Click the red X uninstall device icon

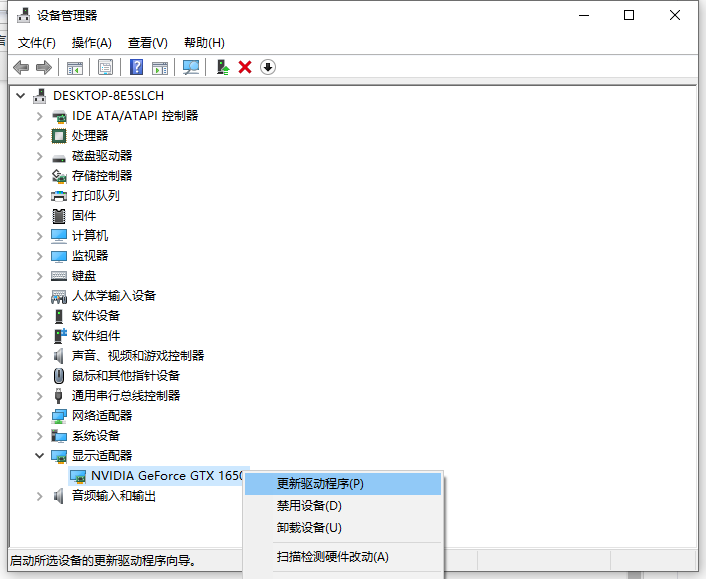click(245, 67)
